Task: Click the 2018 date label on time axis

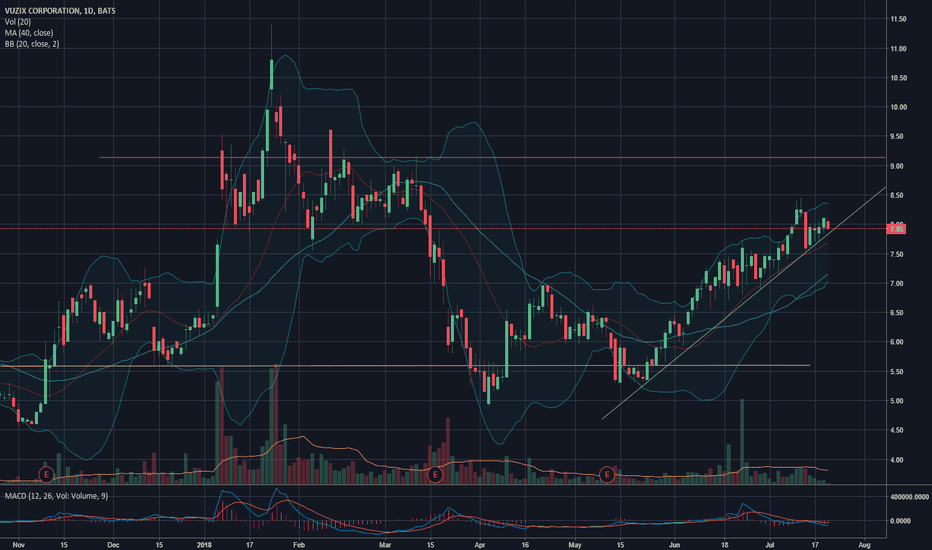Action: 204,544
